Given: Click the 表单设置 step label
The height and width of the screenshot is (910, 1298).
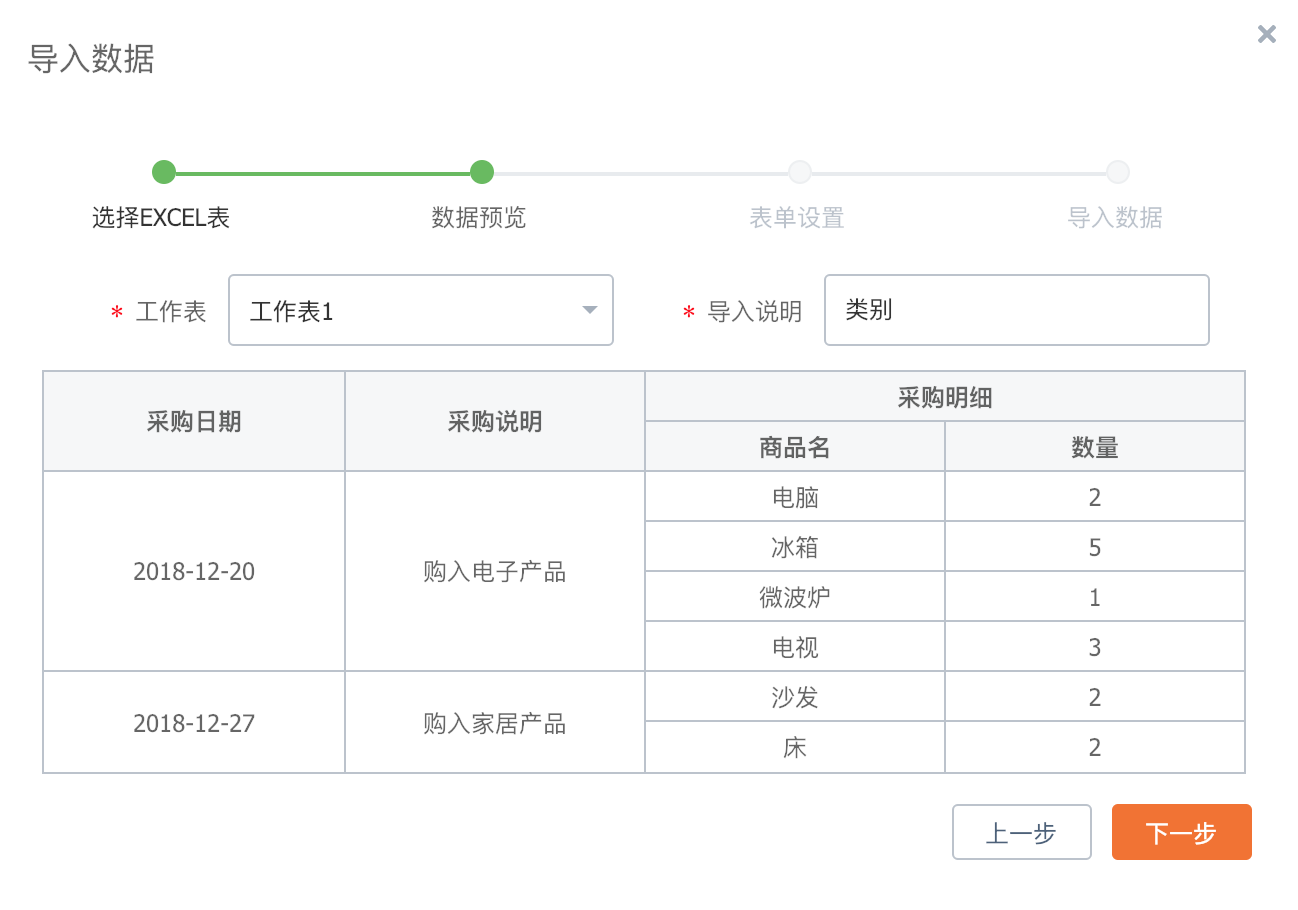Looking at the screenshot, I should coord(797,218).
